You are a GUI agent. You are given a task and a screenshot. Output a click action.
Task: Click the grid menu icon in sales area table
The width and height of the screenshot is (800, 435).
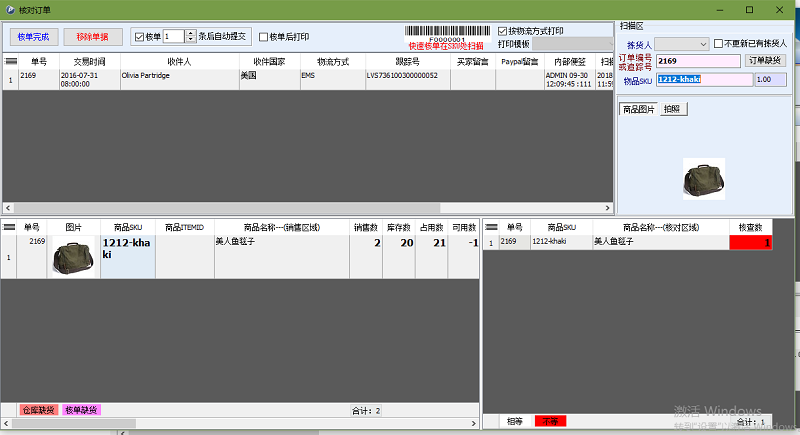(10, 227)
